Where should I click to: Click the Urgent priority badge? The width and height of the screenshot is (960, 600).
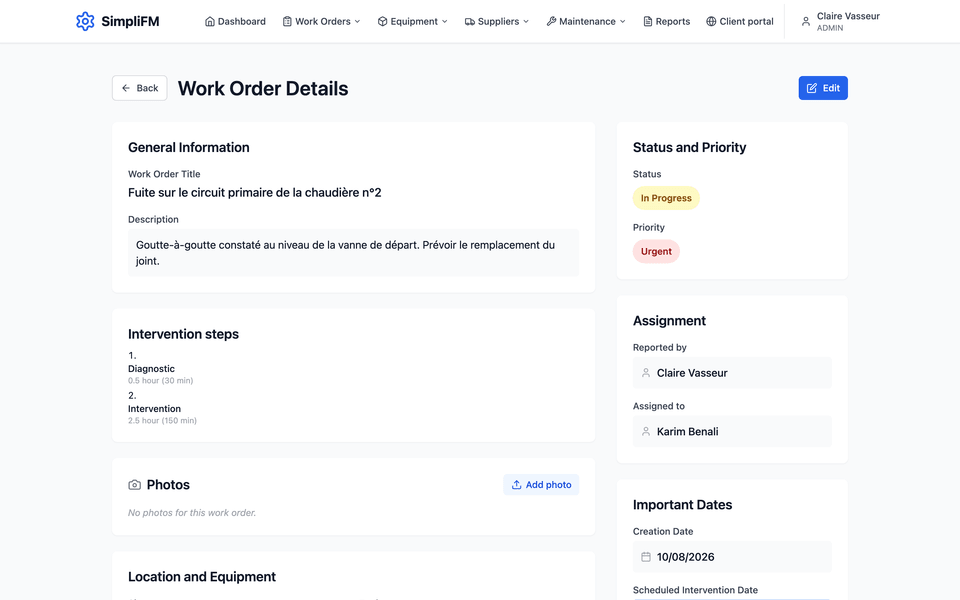(656, 251)
